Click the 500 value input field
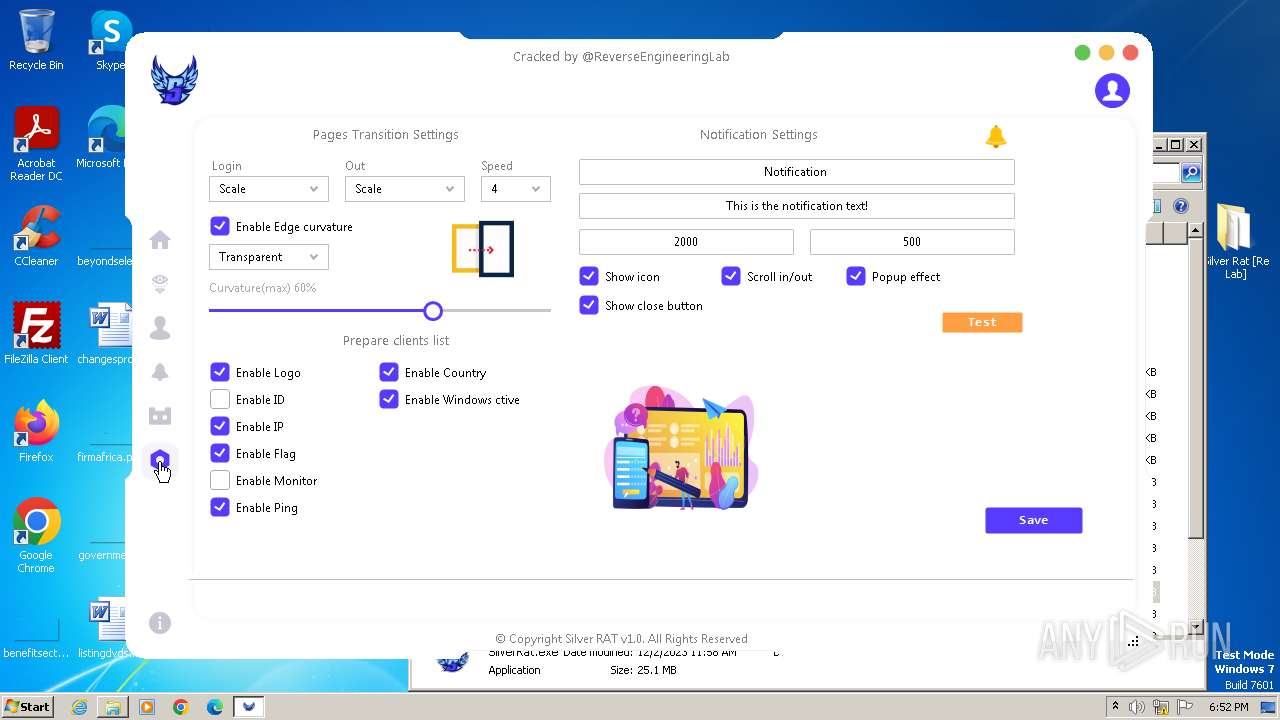 912,242
